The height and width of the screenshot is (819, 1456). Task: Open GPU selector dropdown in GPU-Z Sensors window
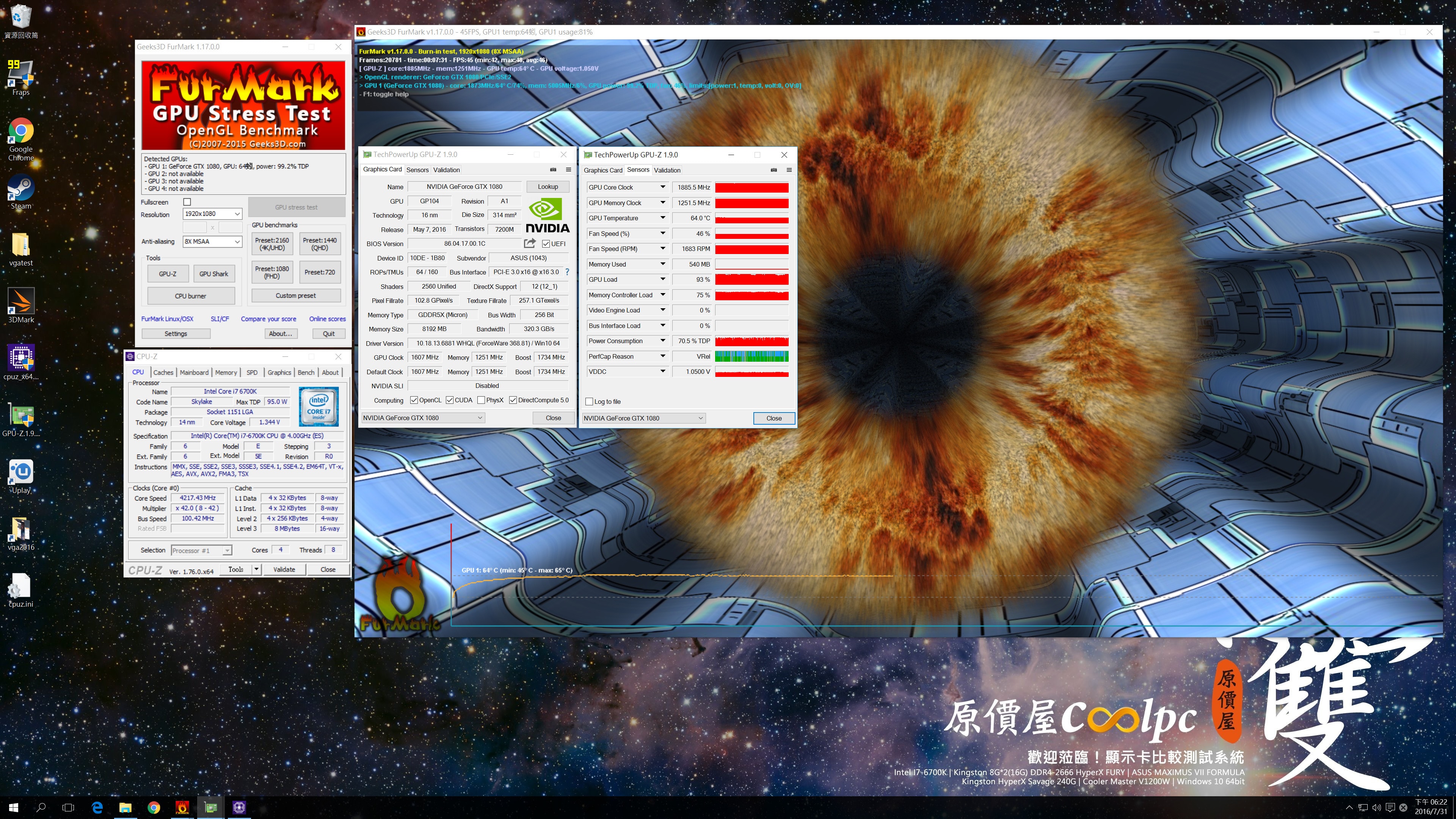click(644, 418)
